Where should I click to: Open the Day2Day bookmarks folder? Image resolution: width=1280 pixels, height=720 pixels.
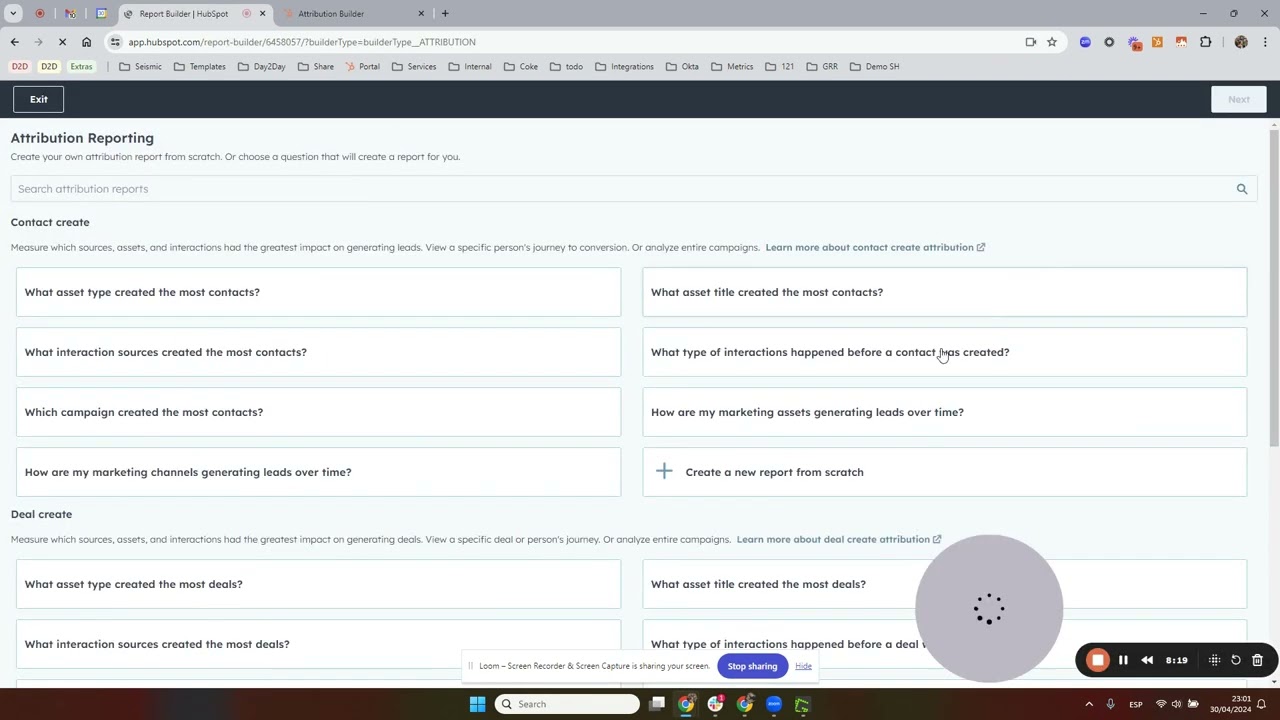click(261, 66)
